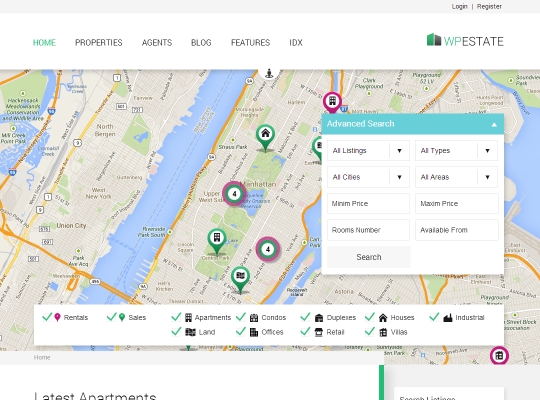Uncheck the Condos filter
This screenshot has width=540, height=400.
(241, 317)
